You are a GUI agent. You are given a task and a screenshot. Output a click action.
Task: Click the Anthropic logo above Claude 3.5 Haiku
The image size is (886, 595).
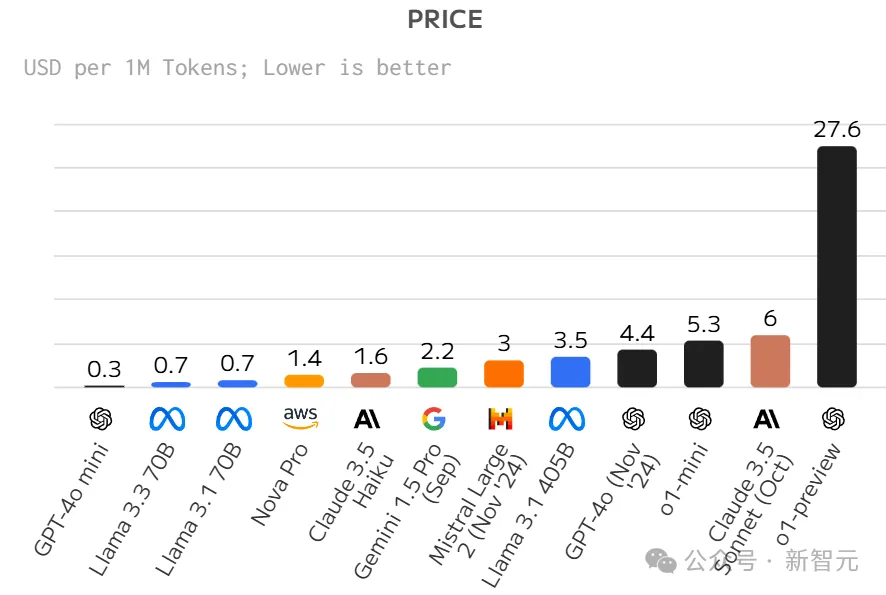pyautogui.click(x=367, y=419)
